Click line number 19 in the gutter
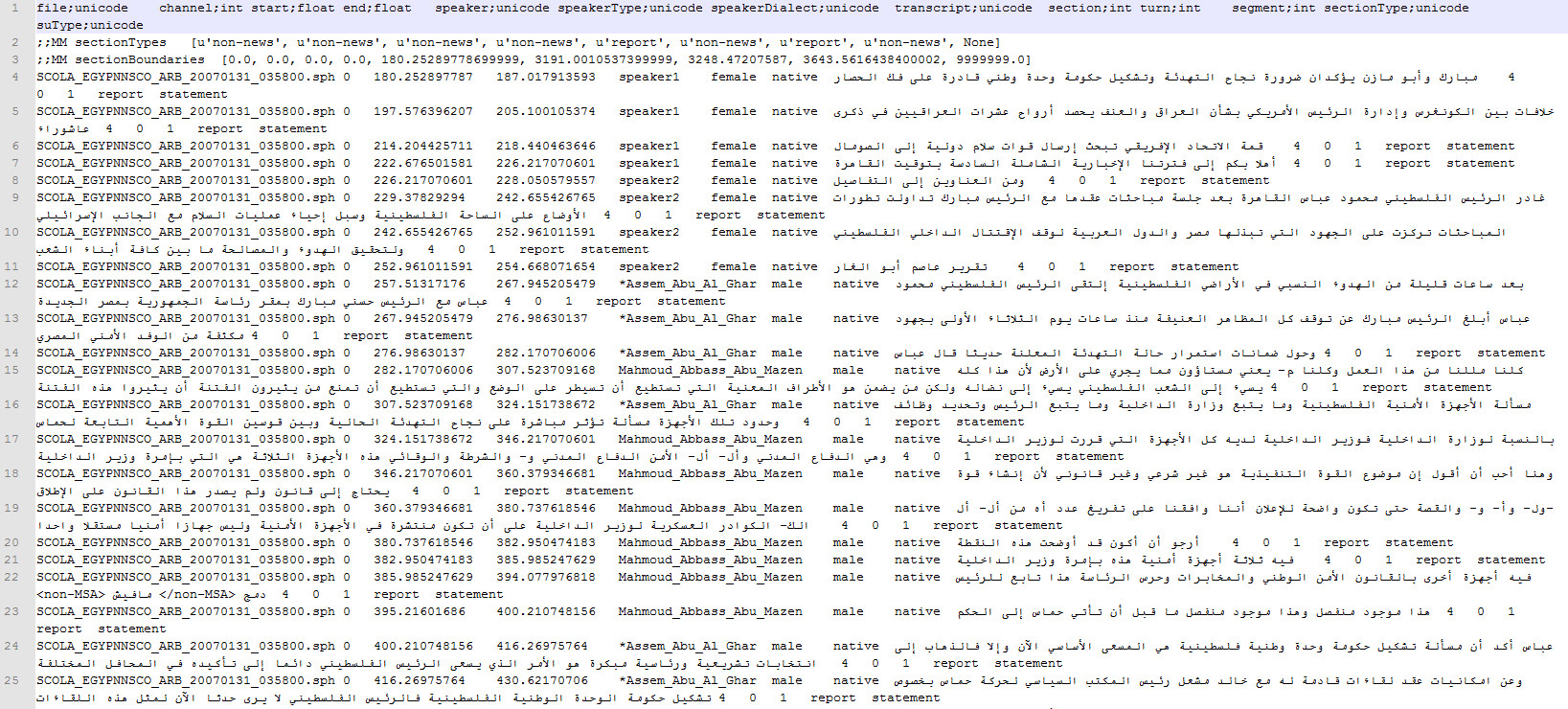This screenshot has width=1568, height=709. pyautogui.click(x=11, y=508)
